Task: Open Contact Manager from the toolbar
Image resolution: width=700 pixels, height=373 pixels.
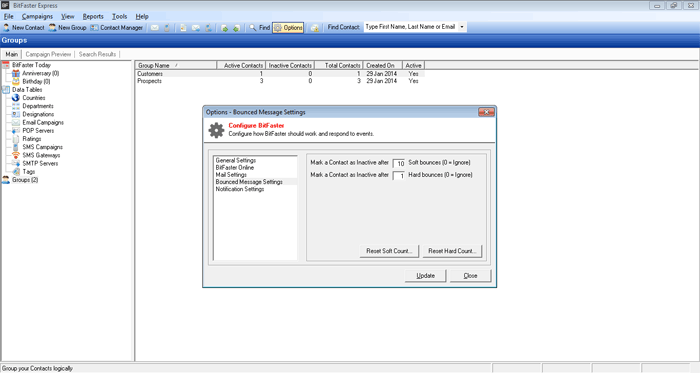Action: point(117,28)
